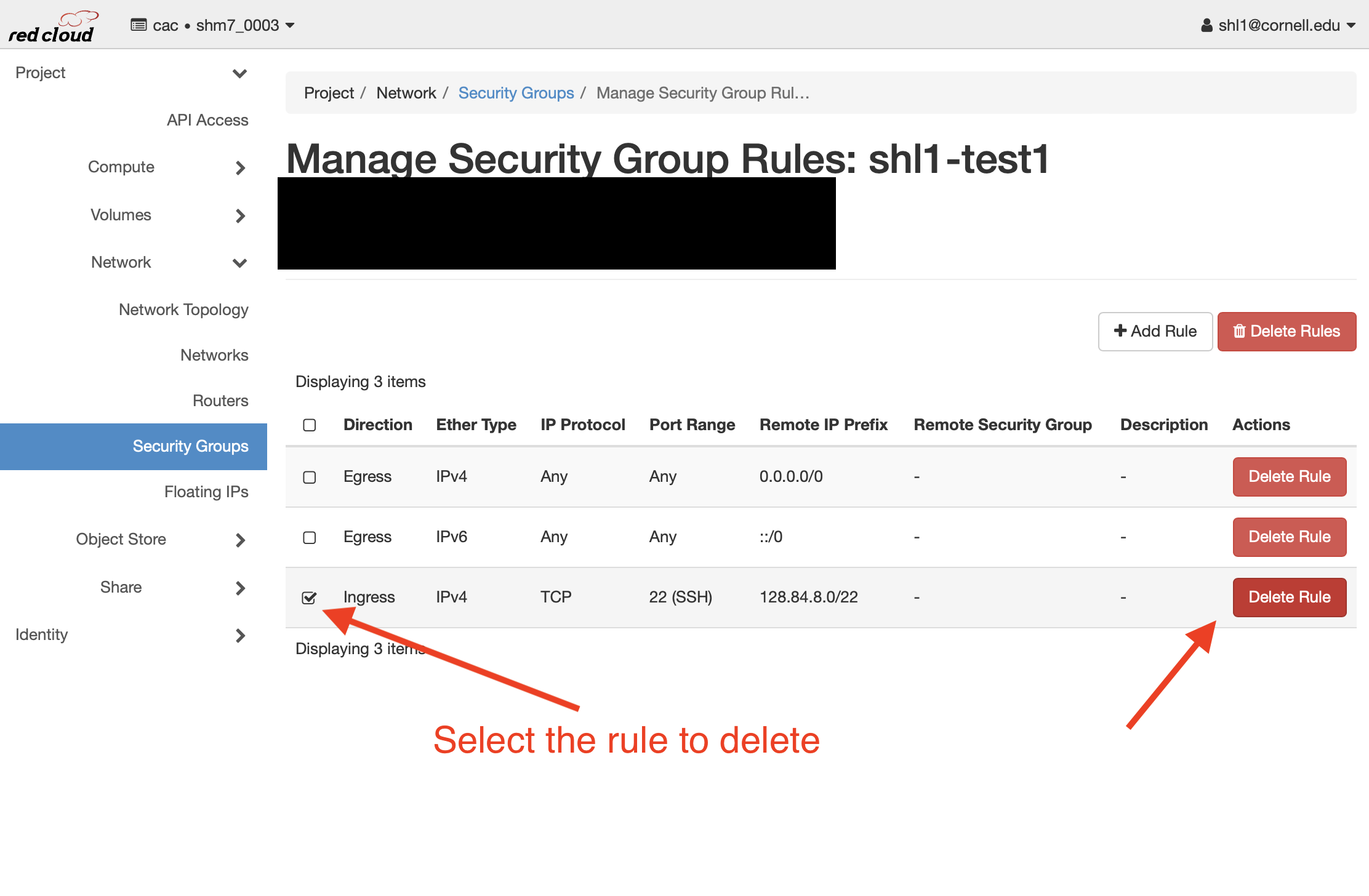This screenshot has height=896, width=1369.
Task: Click the IP Protocol column header
Action: click(583, 425)
